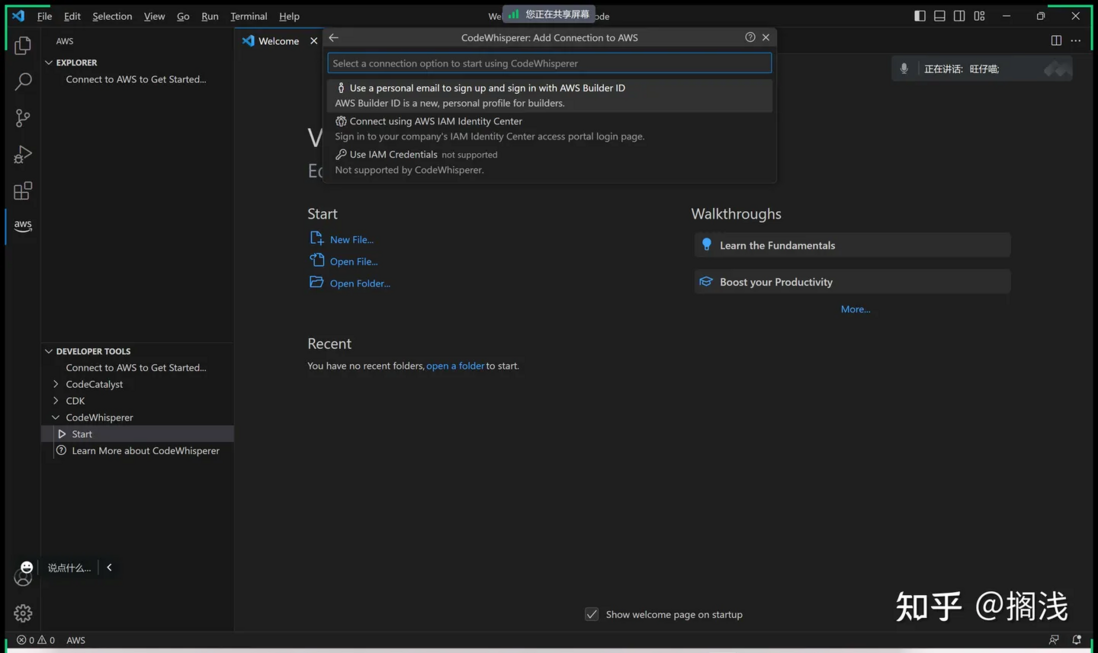Click the screen sharing indicator at top
Screen dimensions: 1098x653
549,14
